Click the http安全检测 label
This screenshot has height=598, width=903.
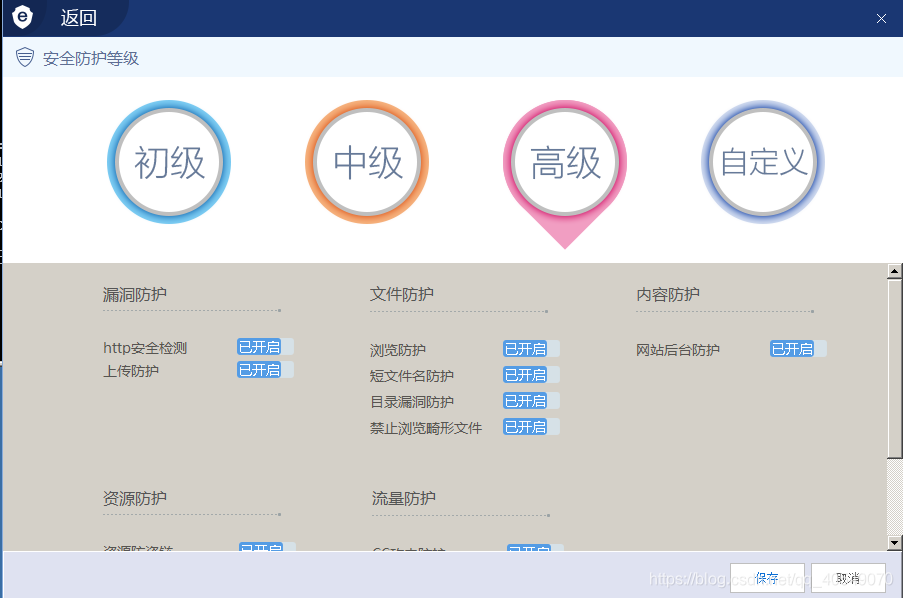coord(145,348)
